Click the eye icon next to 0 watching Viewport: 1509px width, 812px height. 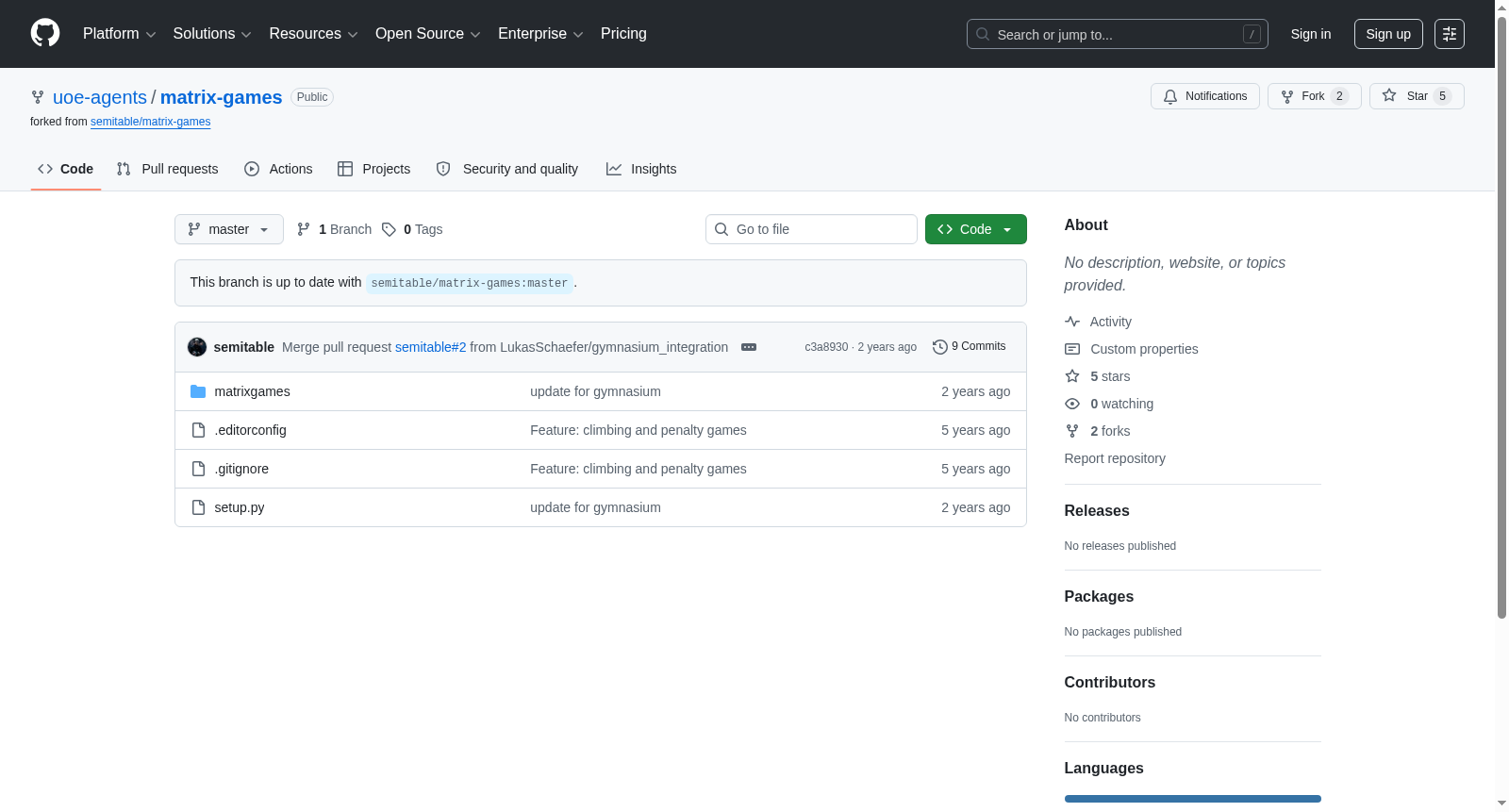coord(1072,404)
